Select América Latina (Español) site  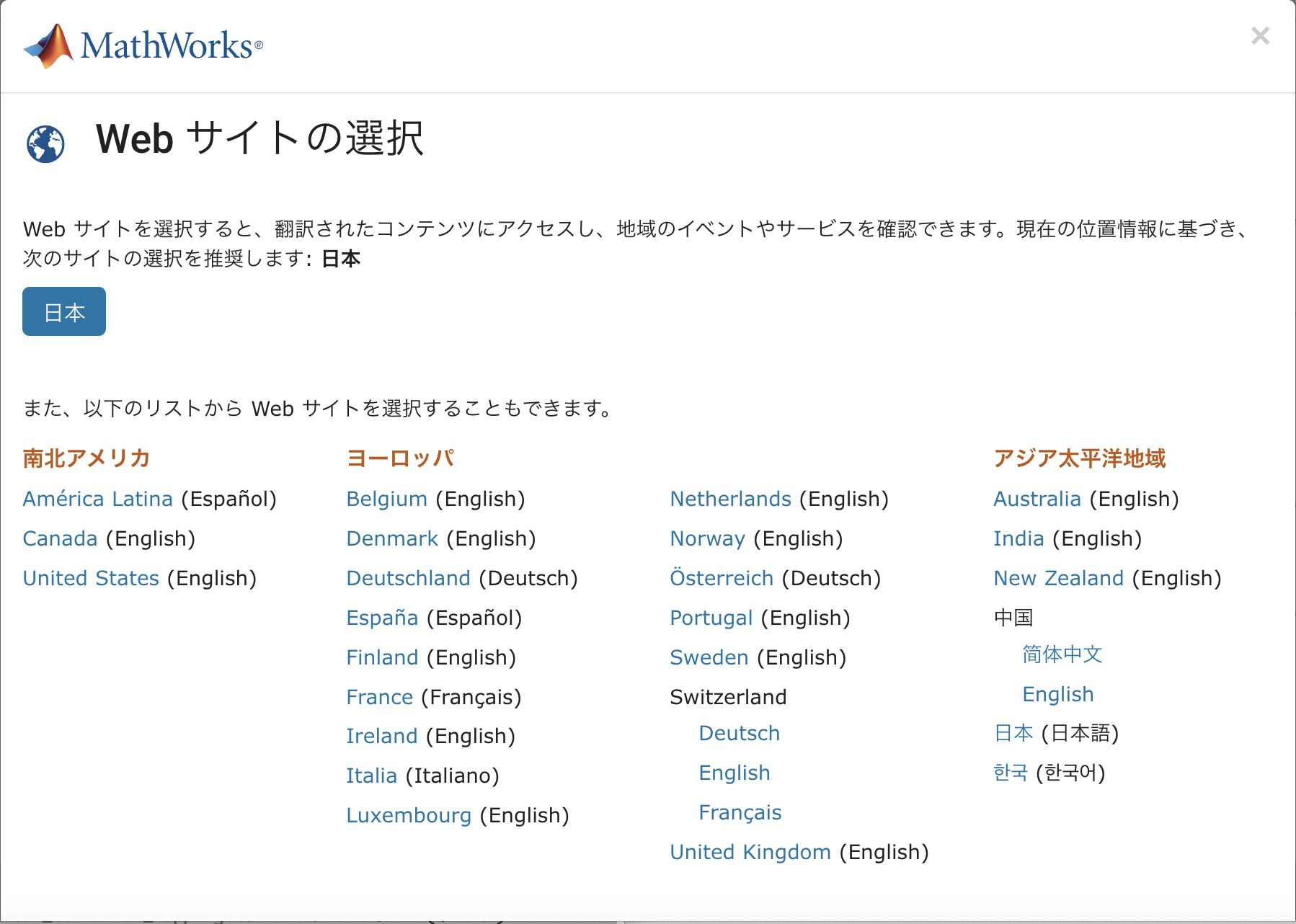click(x=97, y=499)
